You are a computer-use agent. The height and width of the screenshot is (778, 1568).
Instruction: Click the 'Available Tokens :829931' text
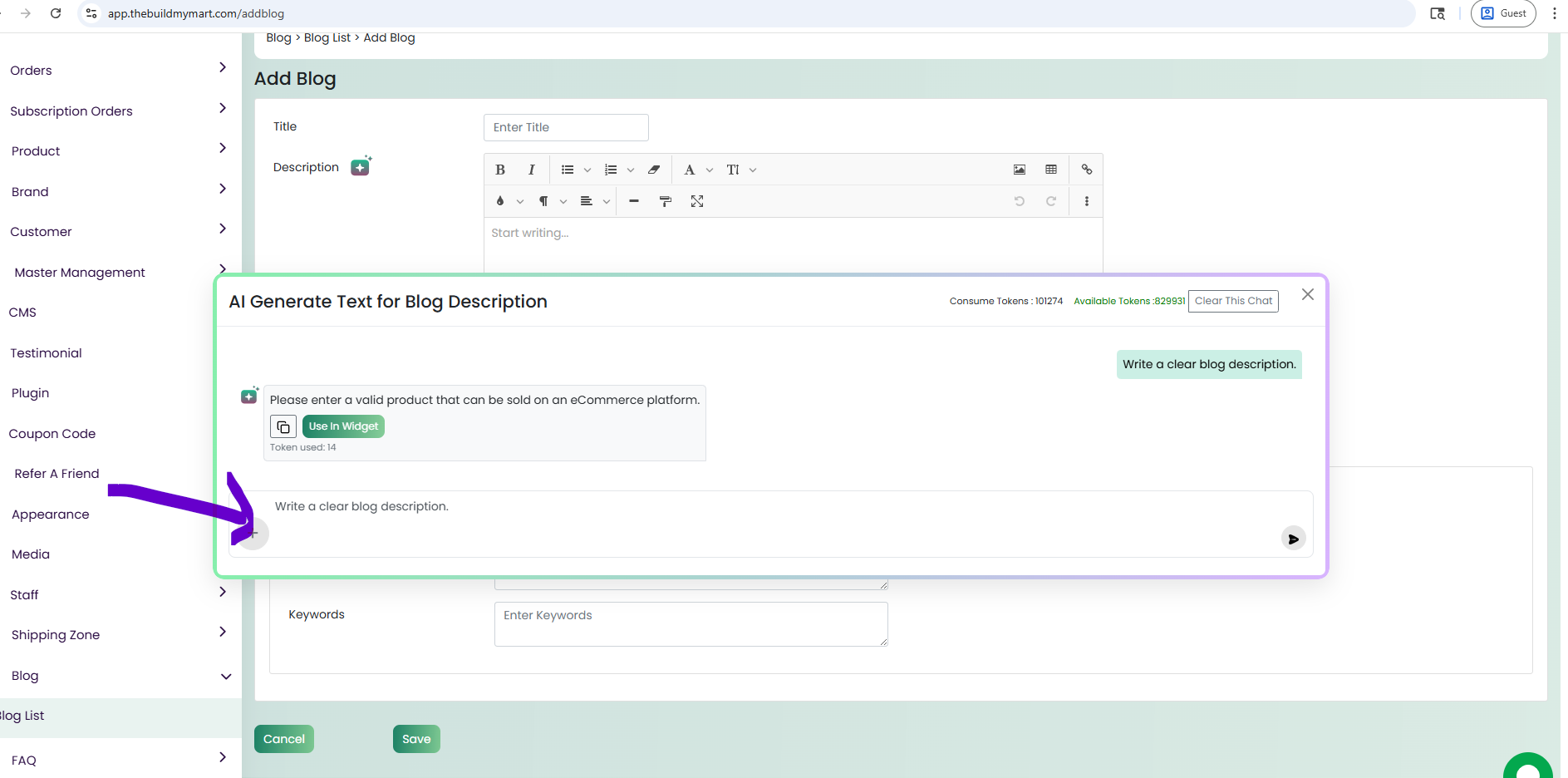(1129, 301)
